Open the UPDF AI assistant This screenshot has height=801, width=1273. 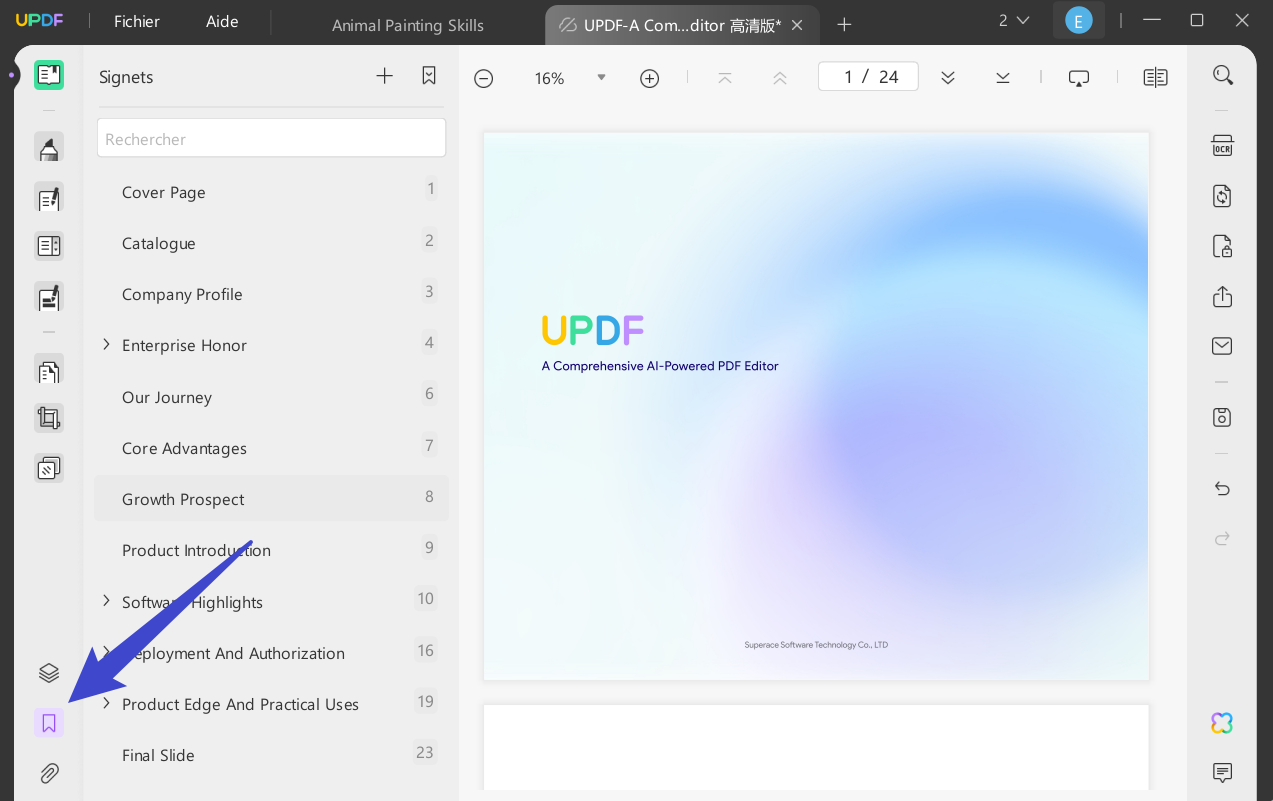point(1221,723)
